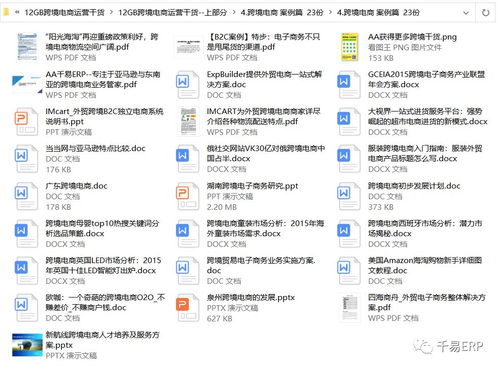Click file name 四海商舟_外贸电子商务整体解决方案.pdf
Image resolution: width=499 pixels, height=368 pixels.
pyautogui.click(x=427, y=302)
